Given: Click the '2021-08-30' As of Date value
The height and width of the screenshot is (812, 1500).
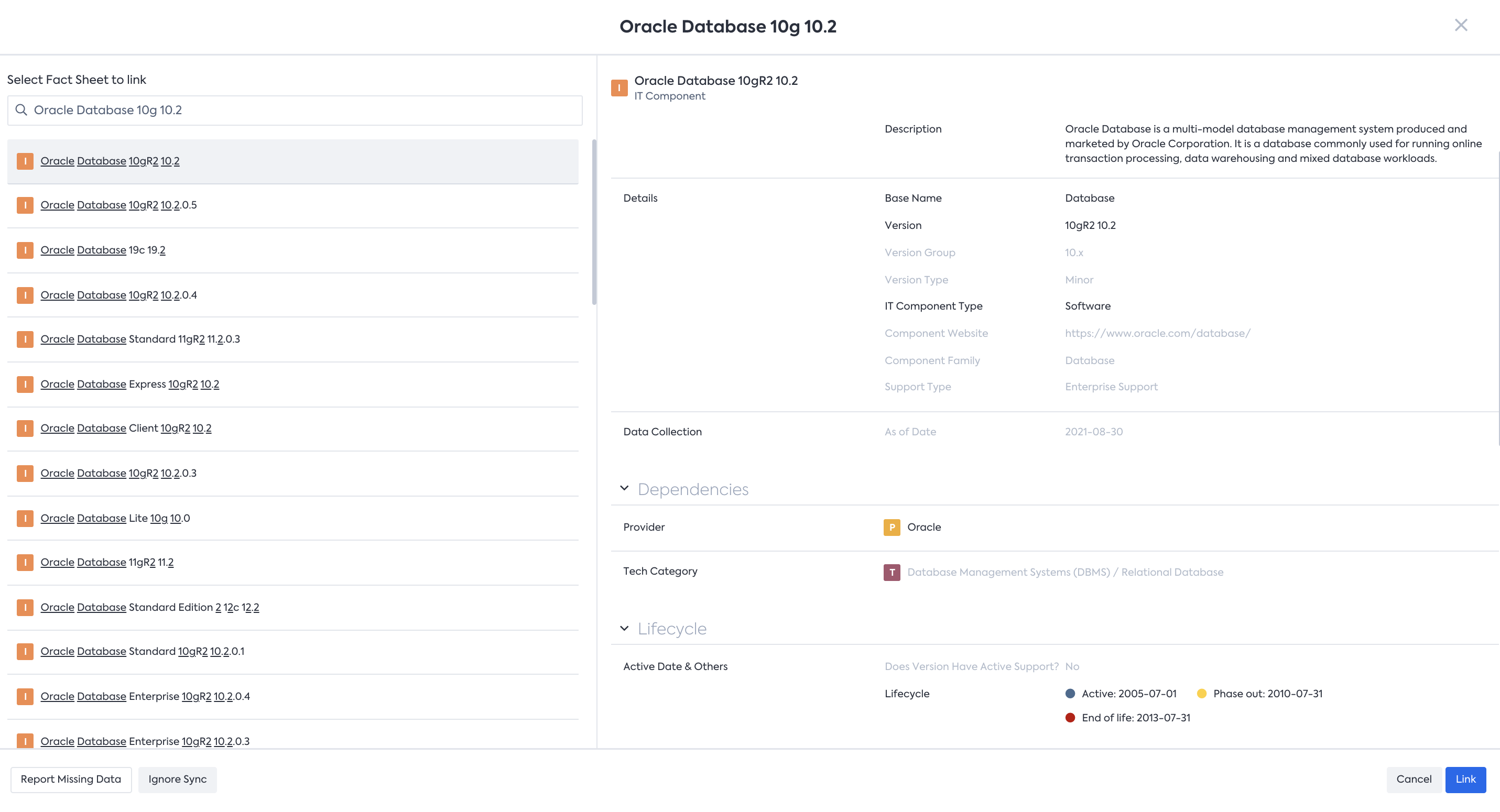Looking at the screenshot, I should click(1094, 432).
